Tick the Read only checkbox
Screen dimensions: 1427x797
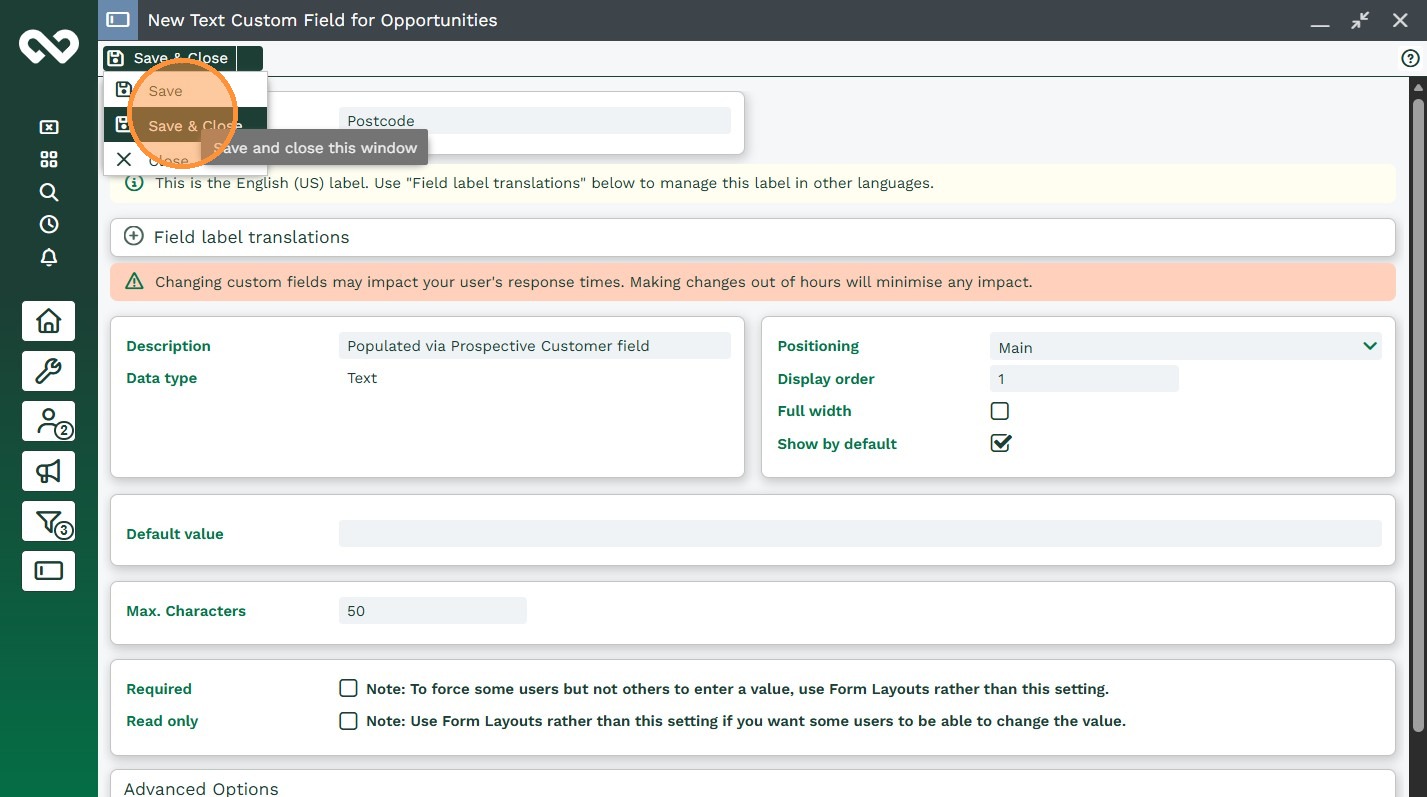[x=348, y=721]
